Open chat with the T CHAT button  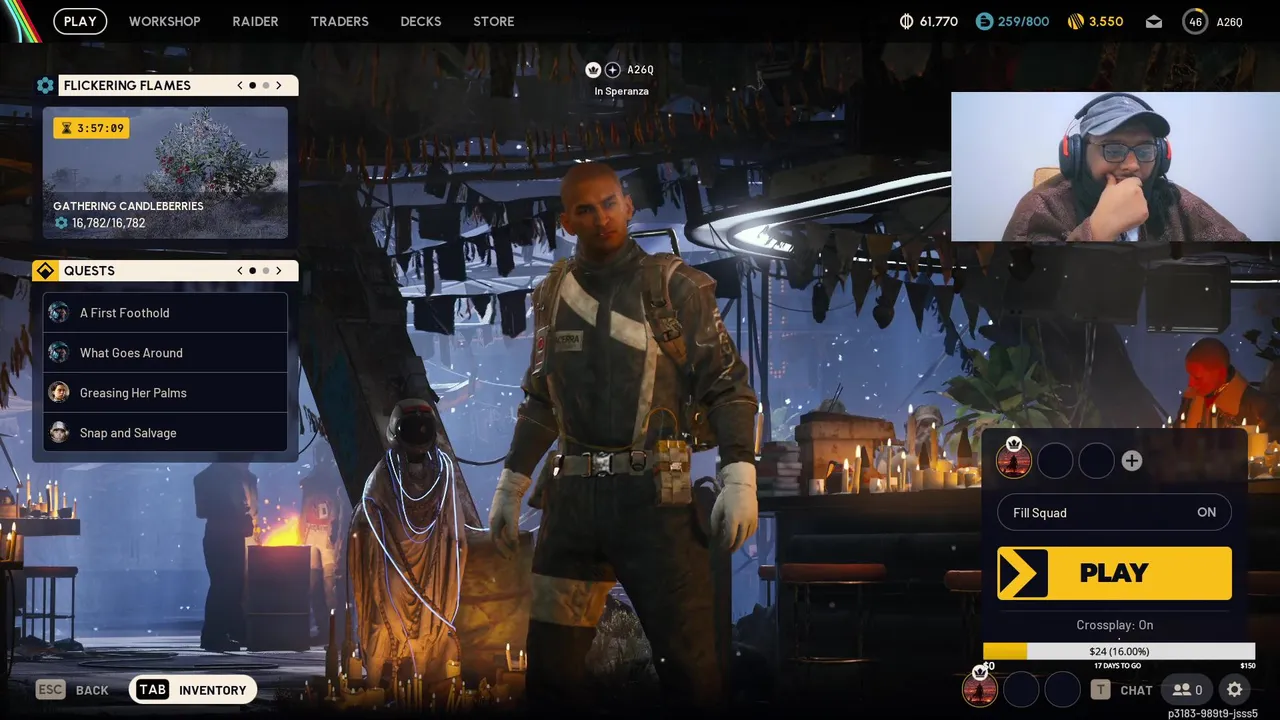coord(1122,690)
